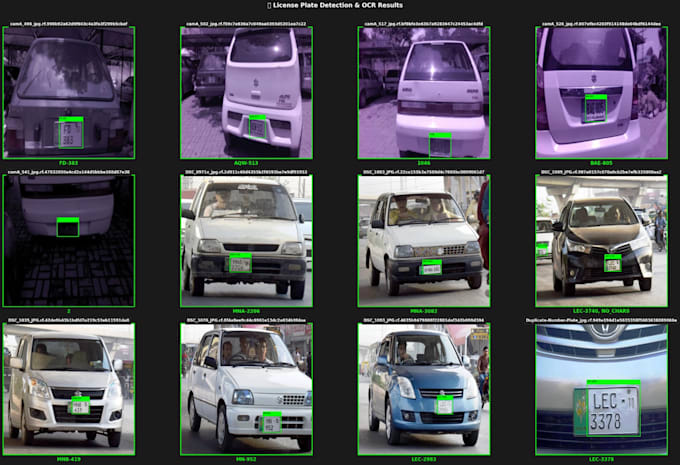Open the car image labeled MNA-2206

point(246,241)
